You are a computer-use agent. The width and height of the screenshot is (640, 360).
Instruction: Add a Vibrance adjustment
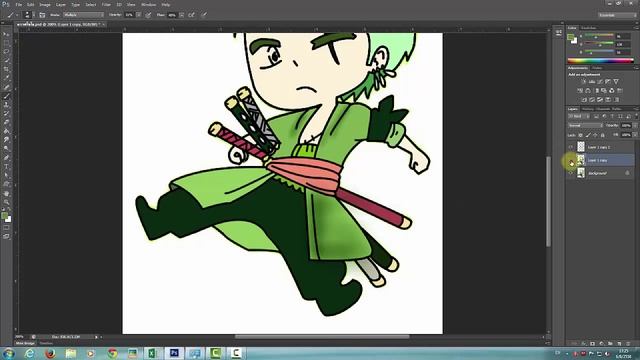[616, 82]
